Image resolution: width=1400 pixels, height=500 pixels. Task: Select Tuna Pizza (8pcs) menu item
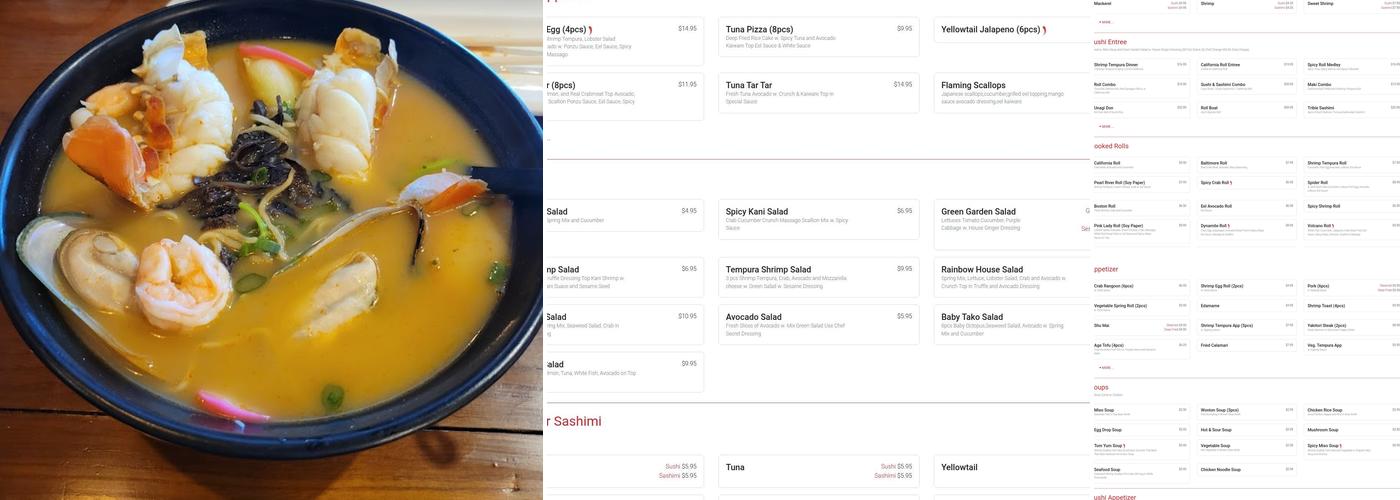(x=818, y=37)
